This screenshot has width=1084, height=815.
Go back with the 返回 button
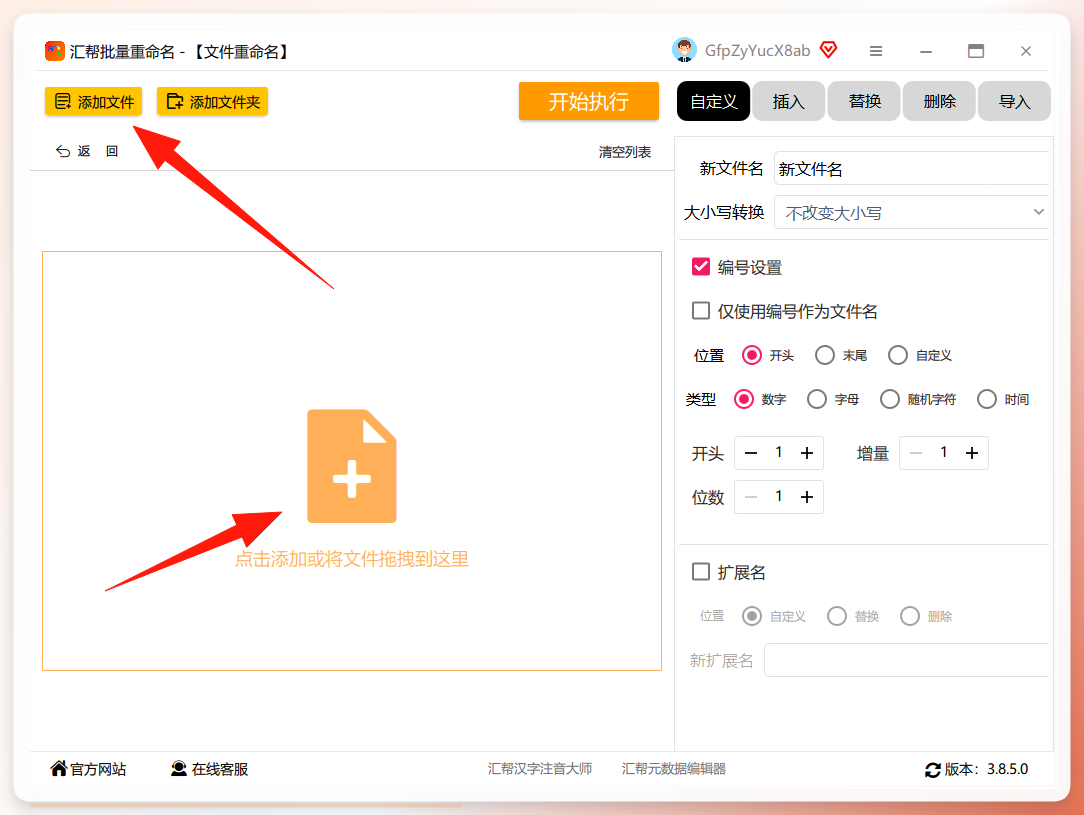(87, 151)
